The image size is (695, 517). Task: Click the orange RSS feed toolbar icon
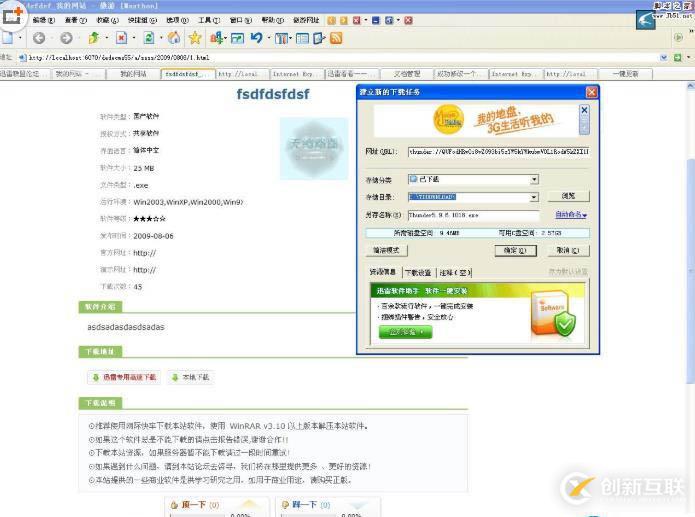(336, 38)
